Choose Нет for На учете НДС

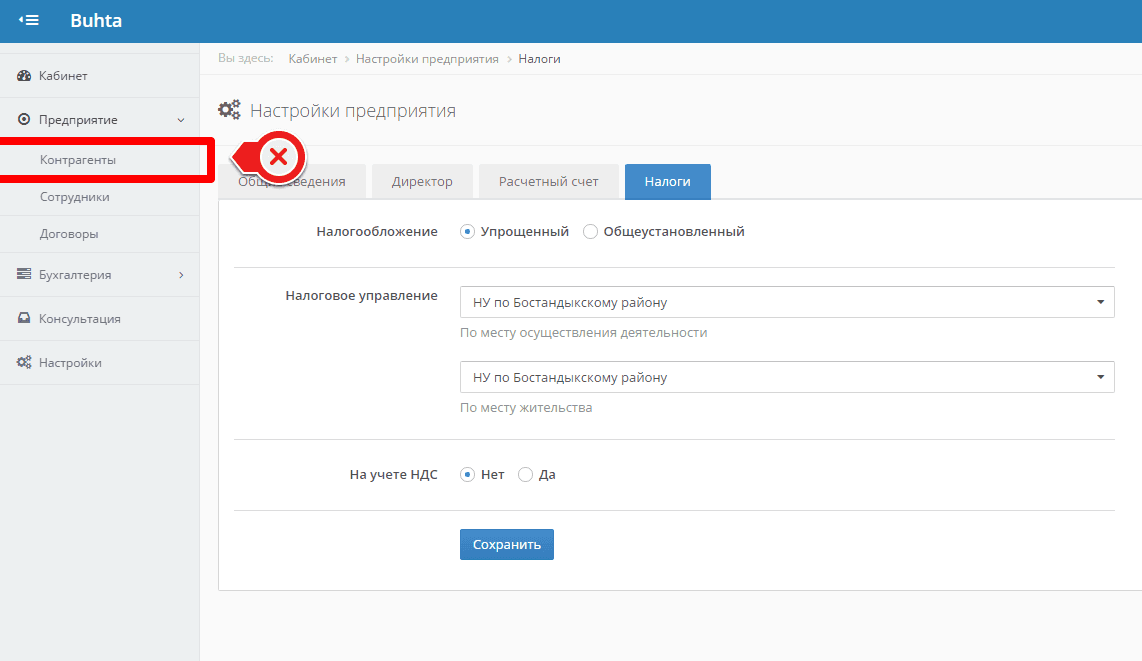coord(468,475)
